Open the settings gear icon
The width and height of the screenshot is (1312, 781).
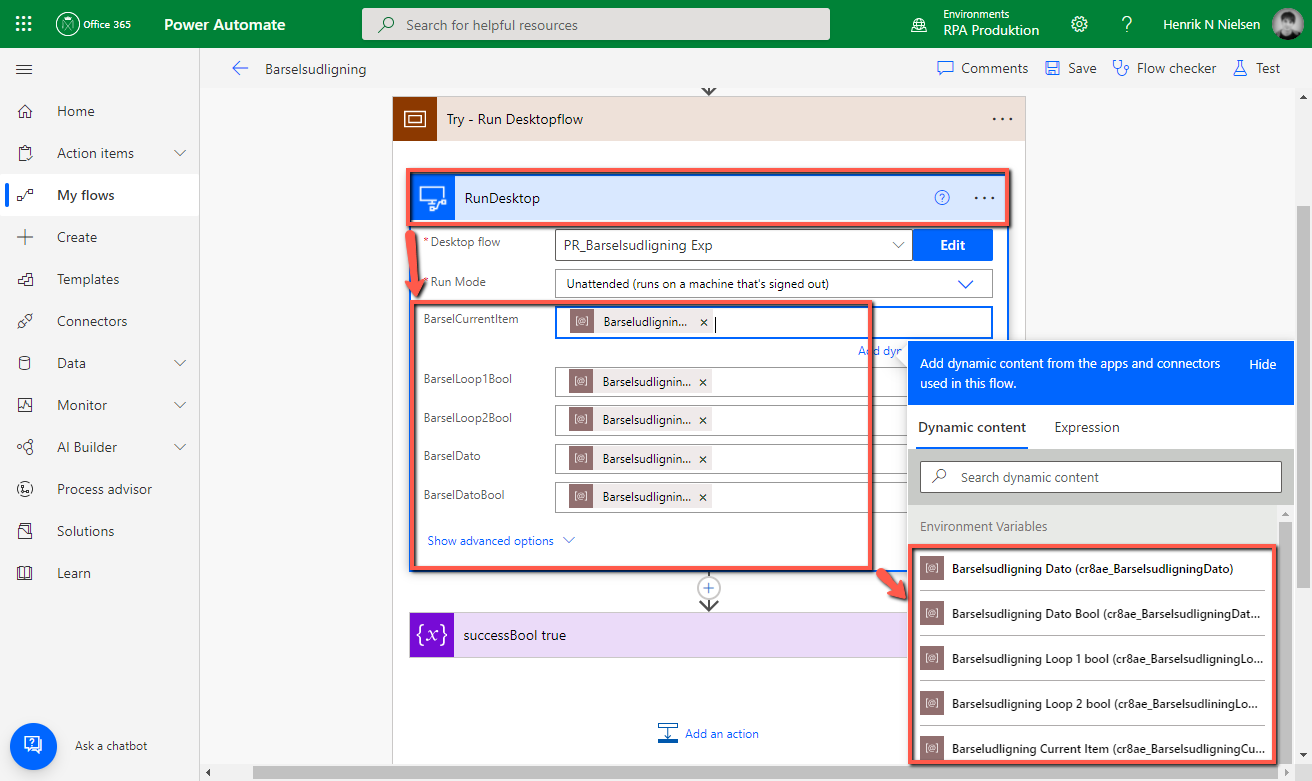click(1079, 24)
